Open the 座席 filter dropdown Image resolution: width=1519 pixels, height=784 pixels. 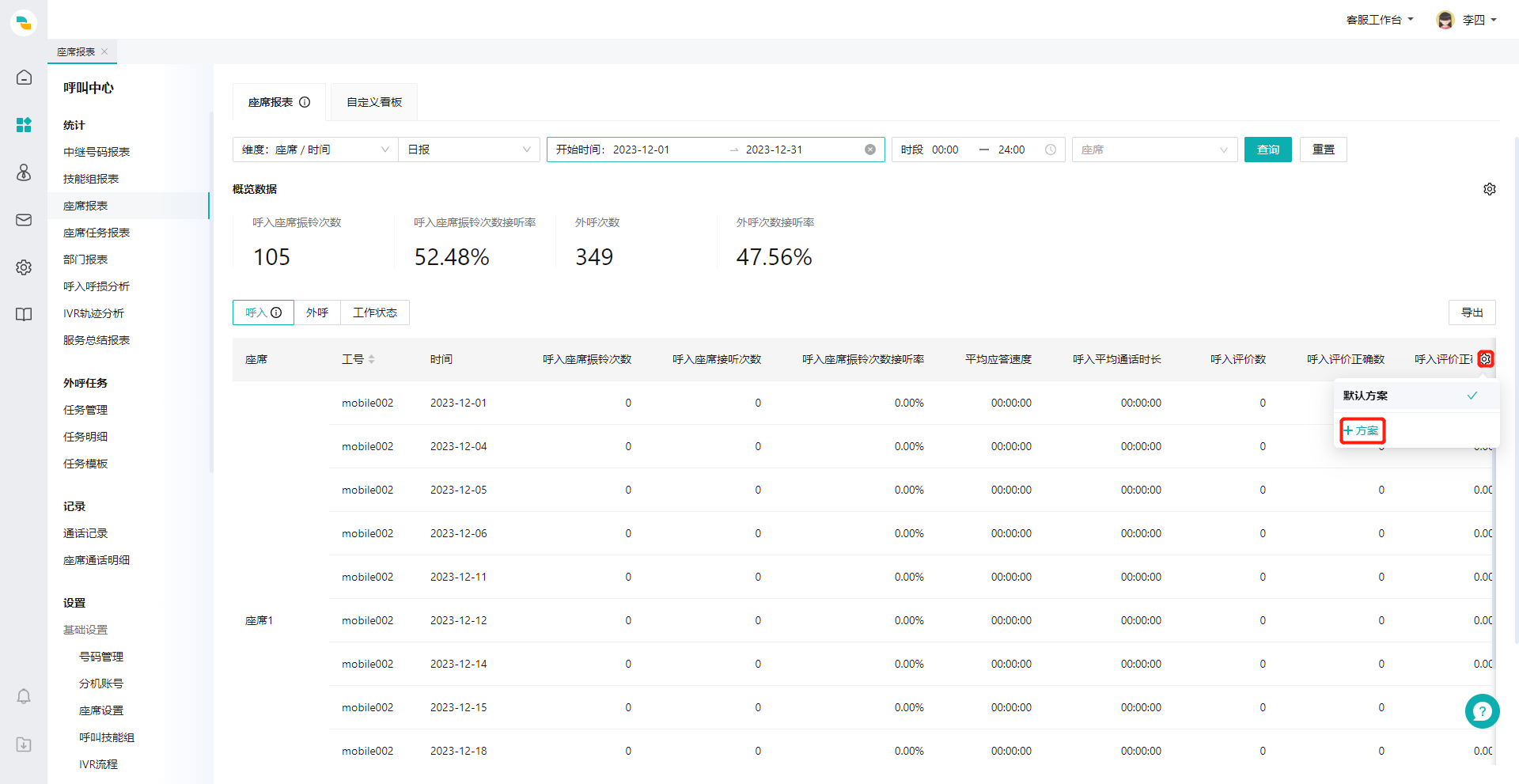pyautogui.click(x=1154, y=150)
